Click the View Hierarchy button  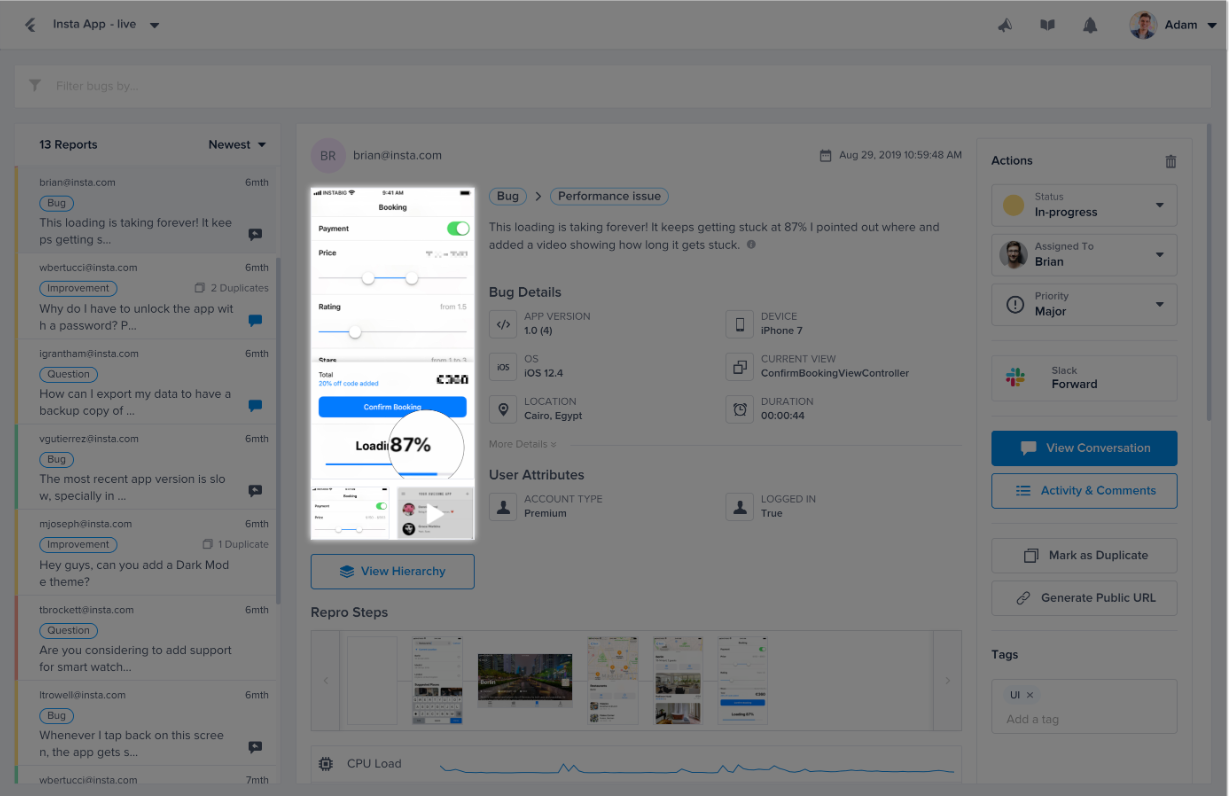392,571
